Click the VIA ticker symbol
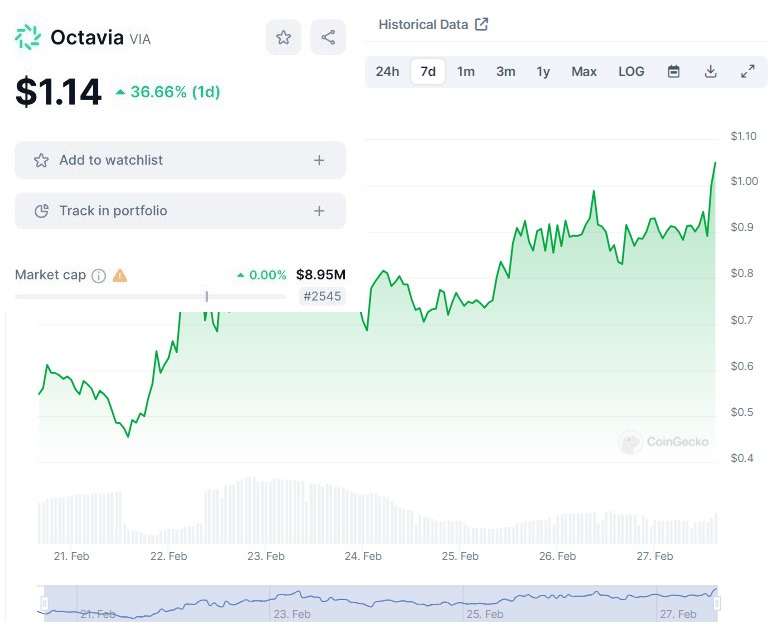 pos(140,39)
